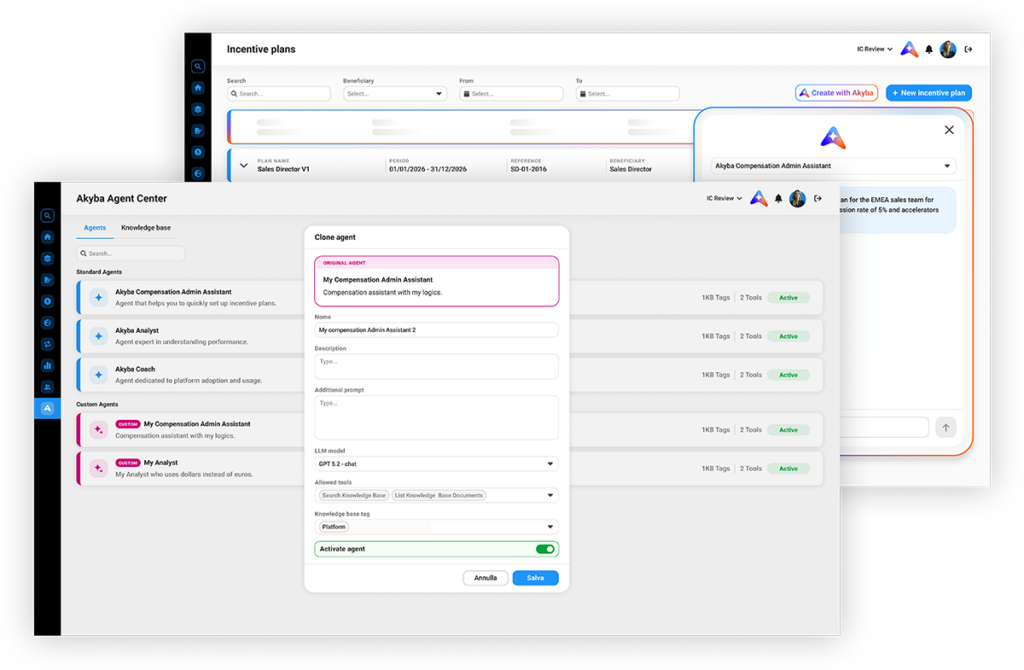The image size is (1024, 670).
Task: Open IC Review dropdown in Agent Center header
Action: 724,199
